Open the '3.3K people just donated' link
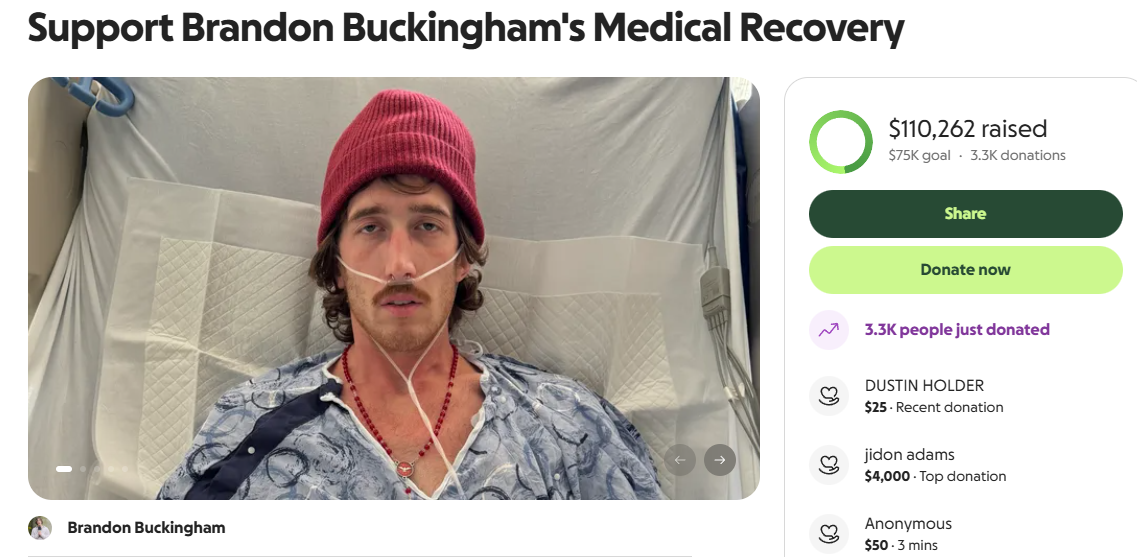The image size is (1137, 557). coord(957,329)
